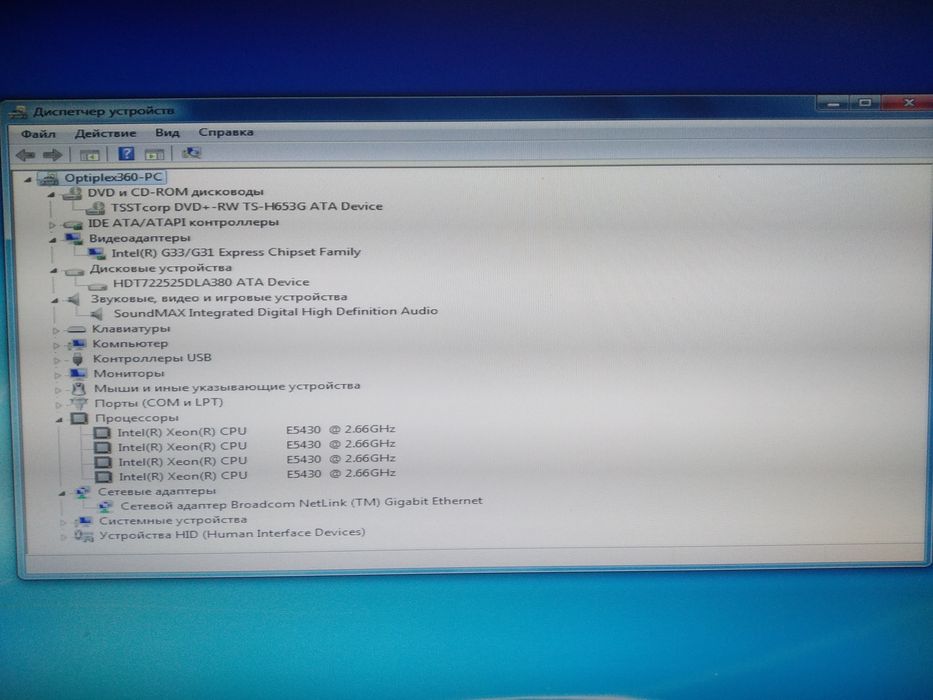The width and height of the screenshot is (933, 700).
Task: Collapse the Процессоры node
Action: pos(59,420)
